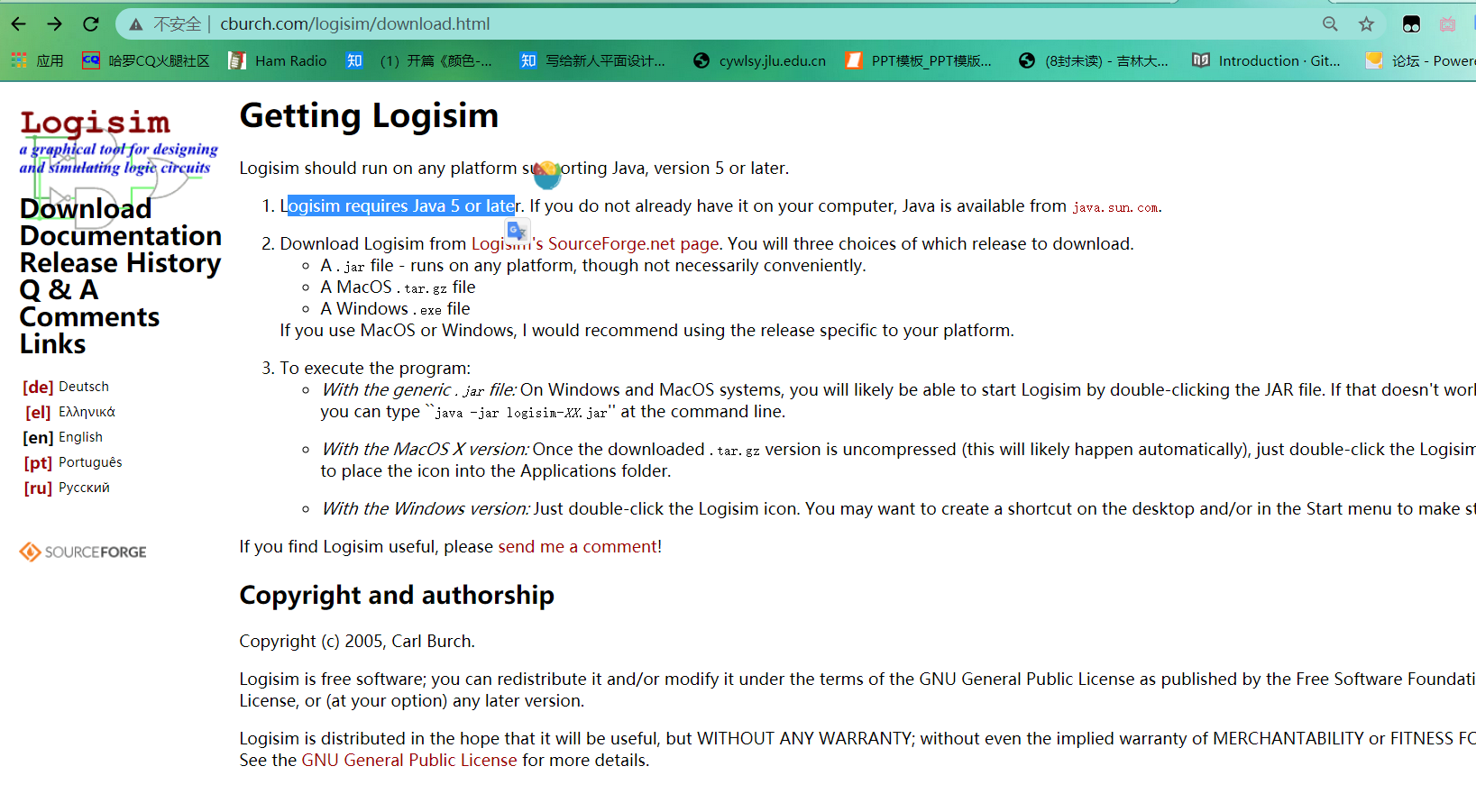This screenshot has width=1476, height=812.
Task: Reload the page with the refresh icon
Action: coord(90,24)
